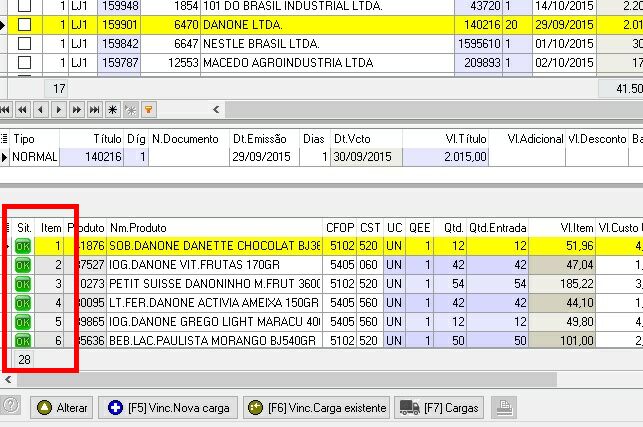Go to previous record arrow
Image resolution: width=643 pixels, height=427 pixels.
(x=41, y=110)
